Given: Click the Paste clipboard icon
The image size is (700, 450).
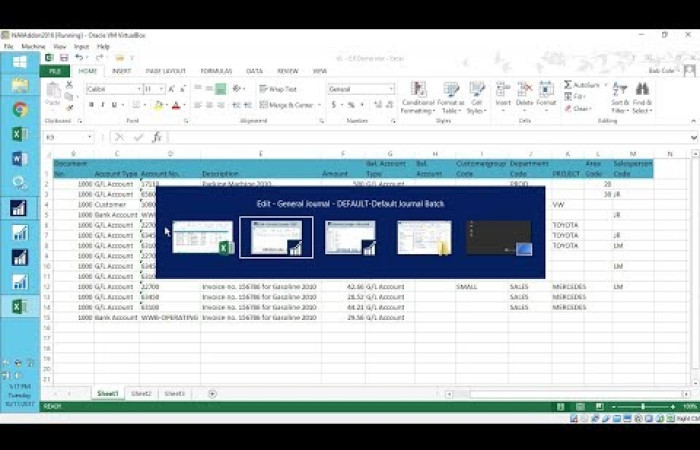Looking at the screenshot, I should [53, 91].
